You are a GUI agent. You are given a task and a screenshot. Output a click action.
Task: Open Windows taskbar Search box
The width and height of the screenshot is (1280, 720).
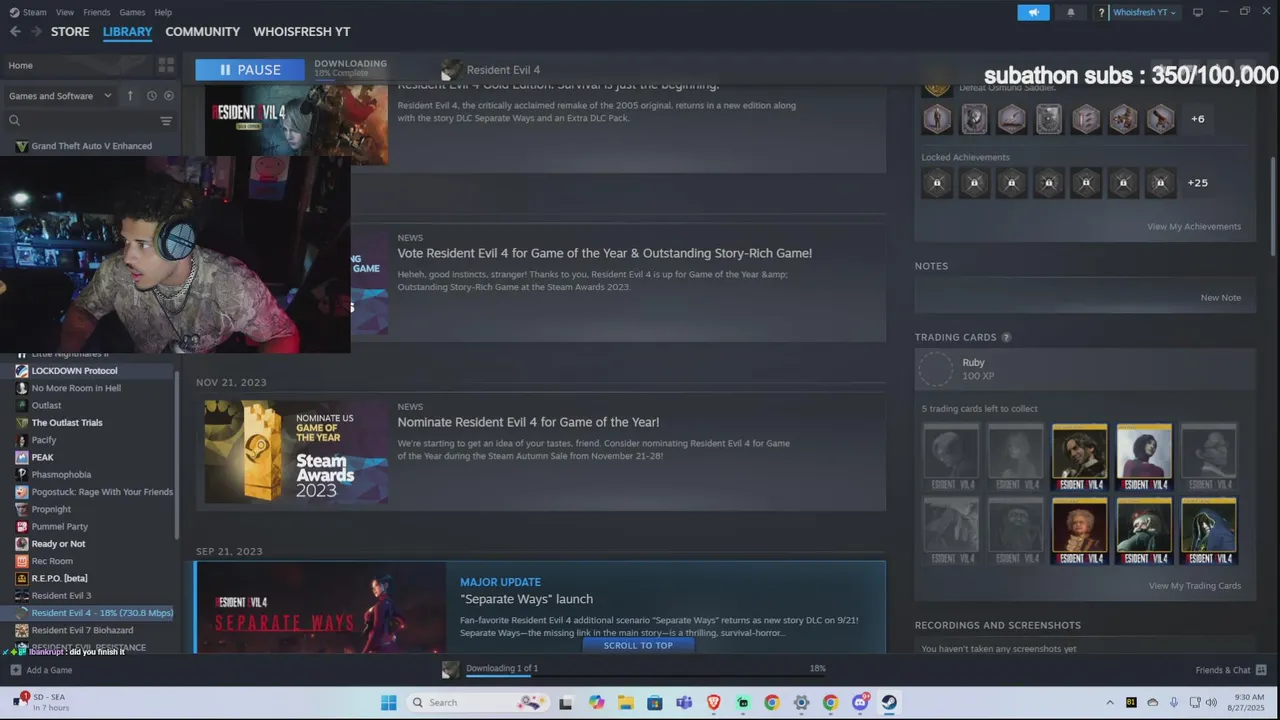pyautogui.click(x=477, y=703)
